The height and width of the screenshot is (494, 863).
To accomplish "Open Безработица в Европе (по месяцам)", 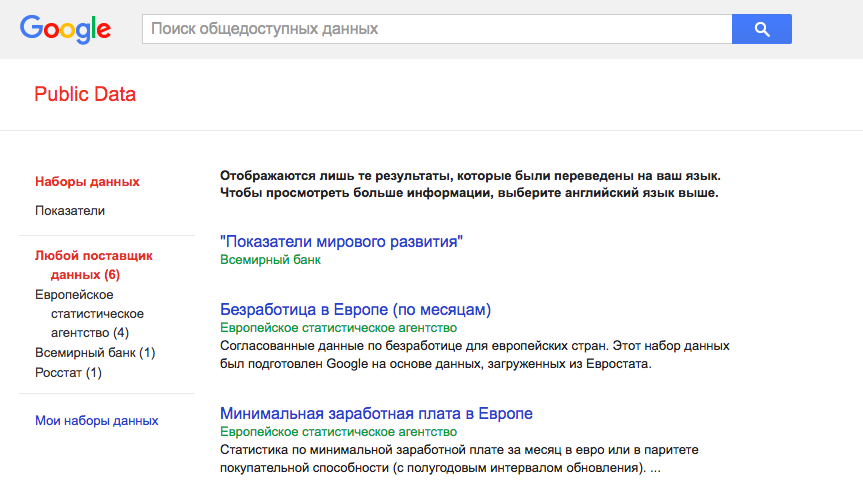I will (356, 310).
